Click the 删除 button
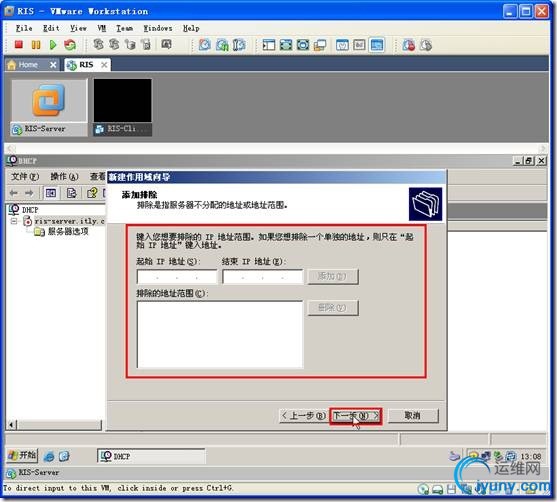Image resolution: width=557 pixels, height=502 pixels. (333, 308)
